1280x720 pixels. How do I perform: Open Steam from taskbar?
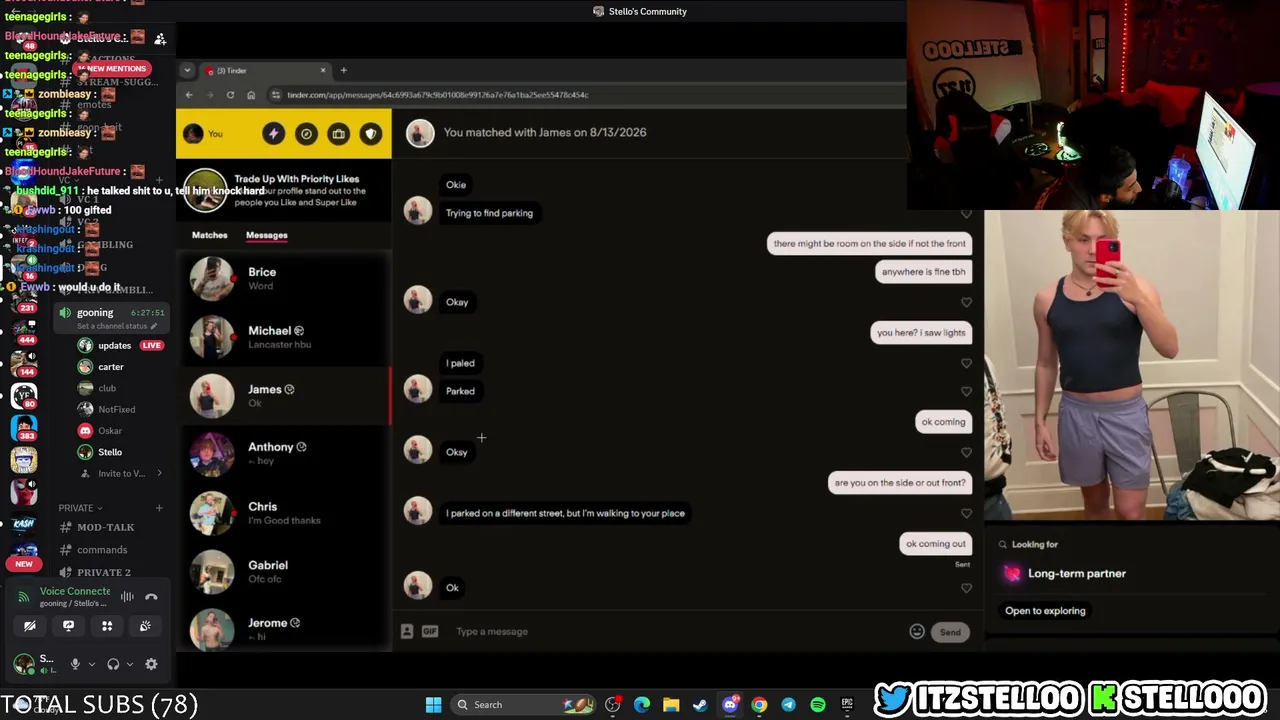pyautogui.click(x=700, y=705)
